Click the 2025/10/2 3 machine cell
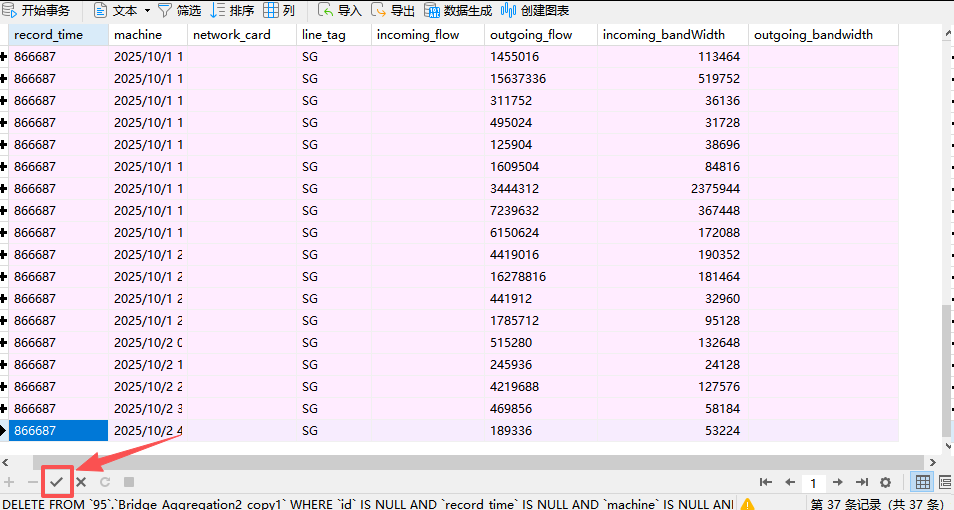Viewport: 954px width, 510px height. [148, 408]
